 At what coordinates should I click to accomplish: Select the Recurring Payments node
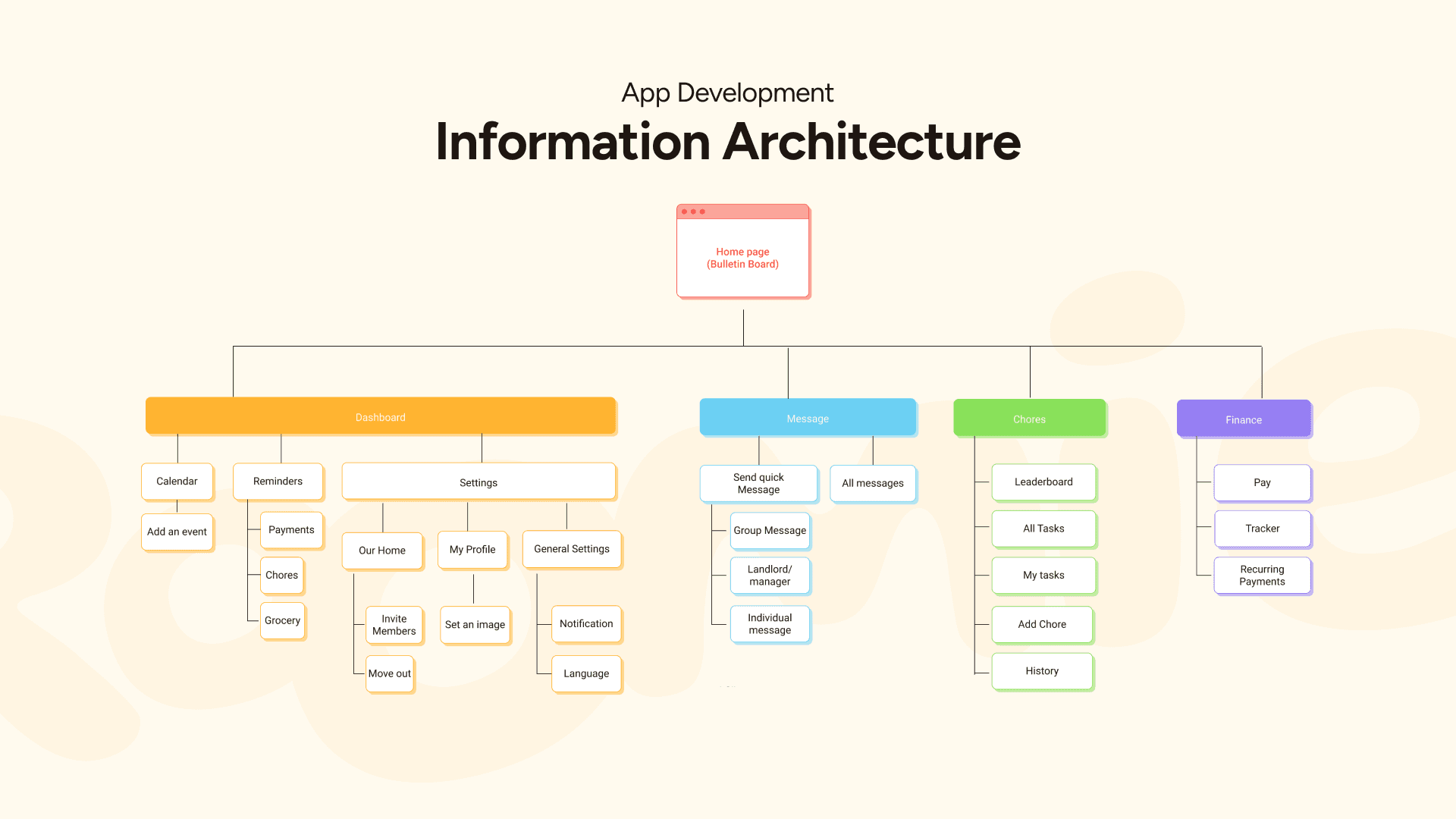point(1262,576)
